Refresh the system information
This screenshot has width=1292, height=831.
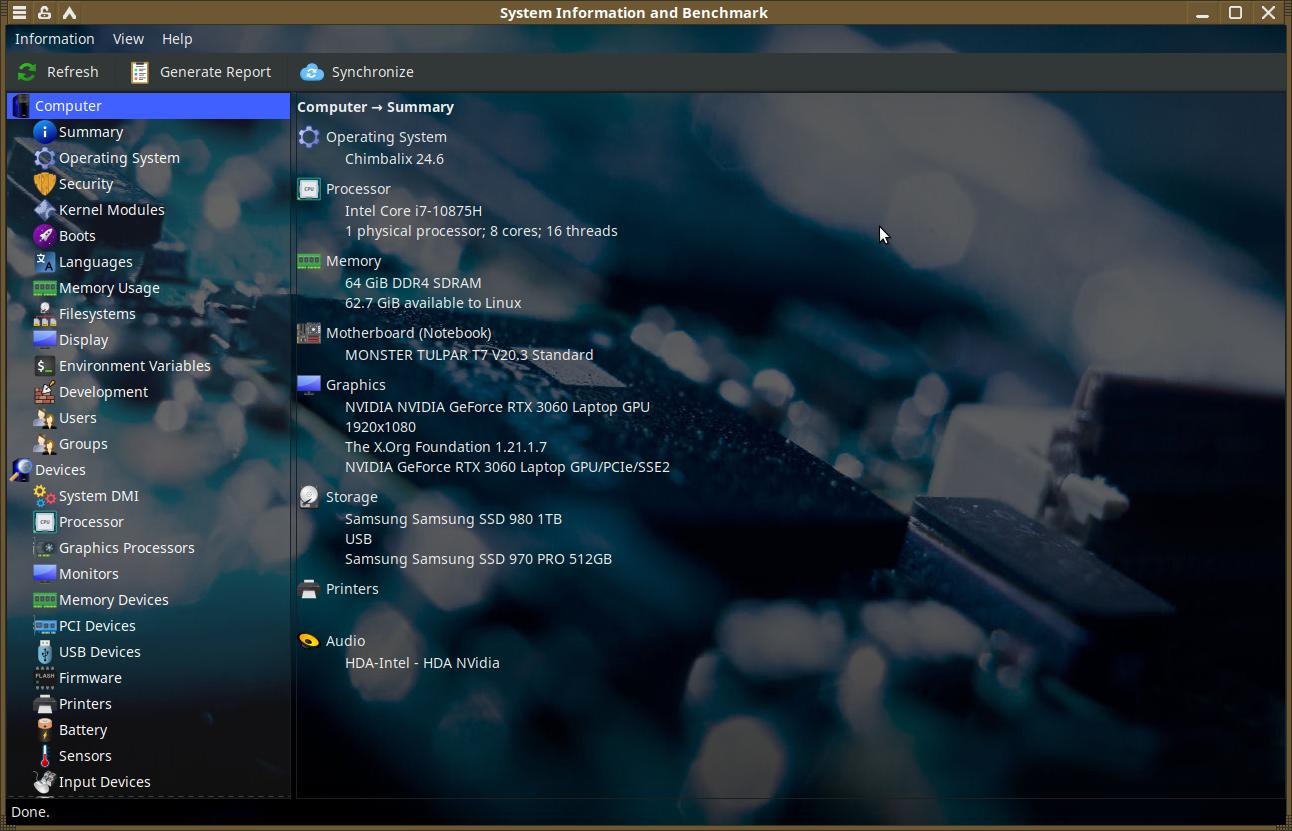[x=58, y=72]
